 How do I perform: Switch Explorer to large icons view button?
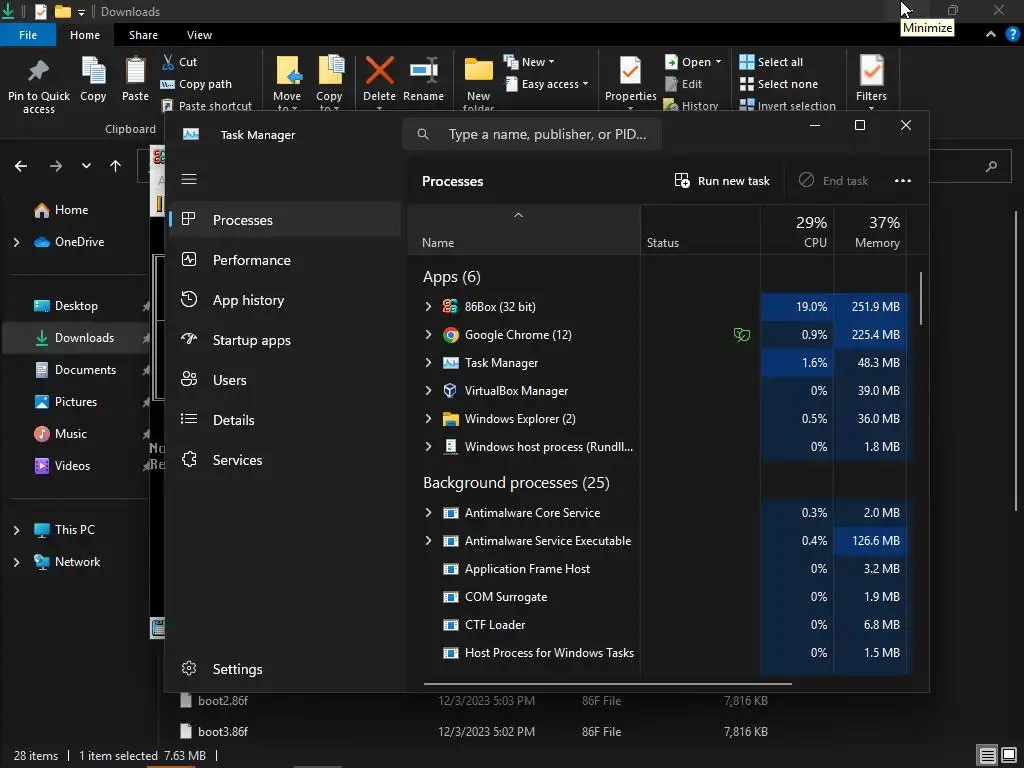(x=1010, y=756)
